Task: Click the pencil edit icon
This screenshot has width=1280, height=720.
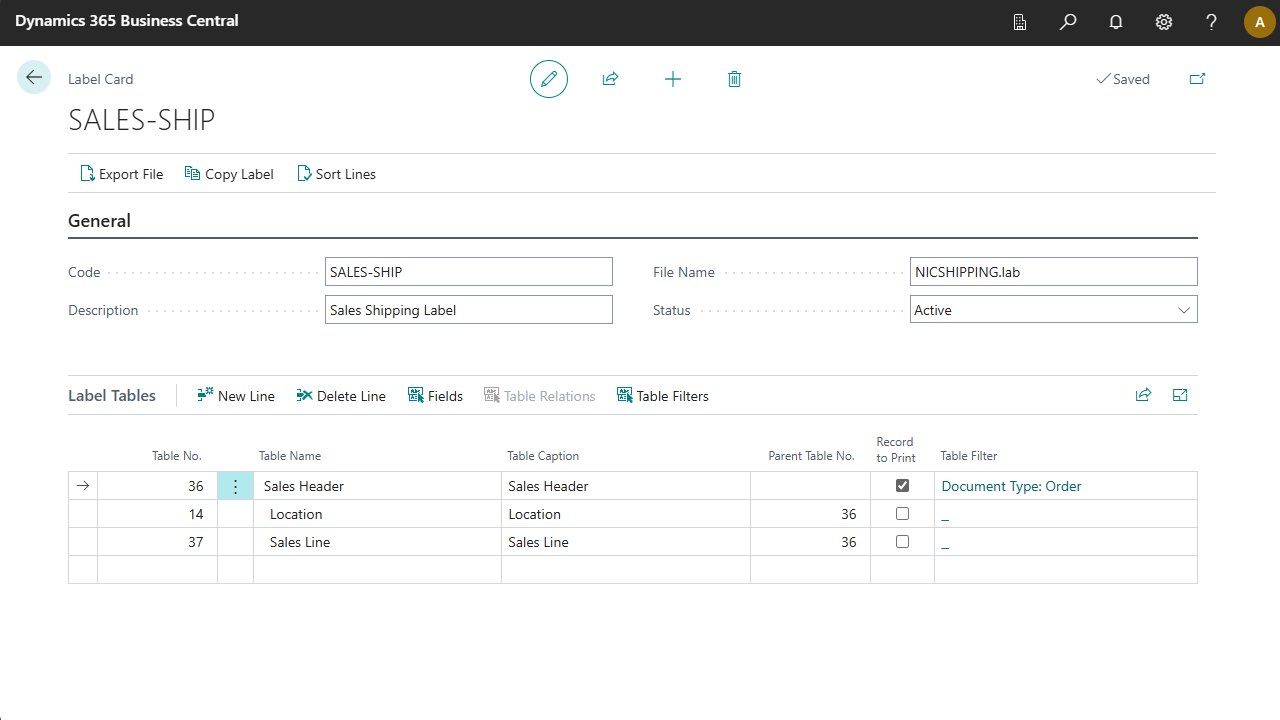Action: (x=548, y=79)
